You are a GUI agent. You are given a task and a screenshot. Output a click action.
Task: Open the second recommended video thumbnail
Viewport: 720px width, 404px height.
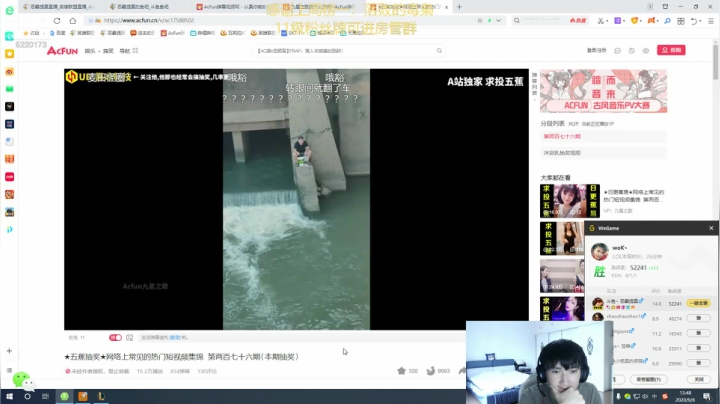[562, 238]
